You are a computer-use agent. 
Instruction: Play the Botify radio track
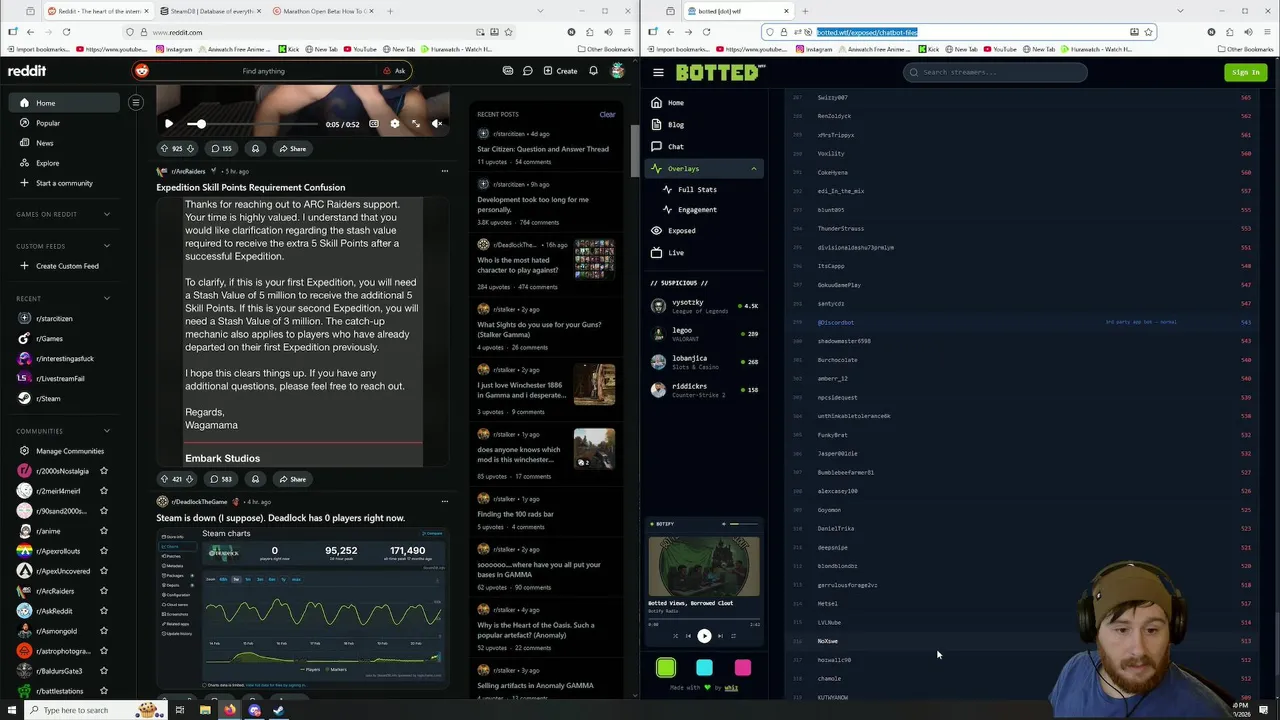coord(704,636)
